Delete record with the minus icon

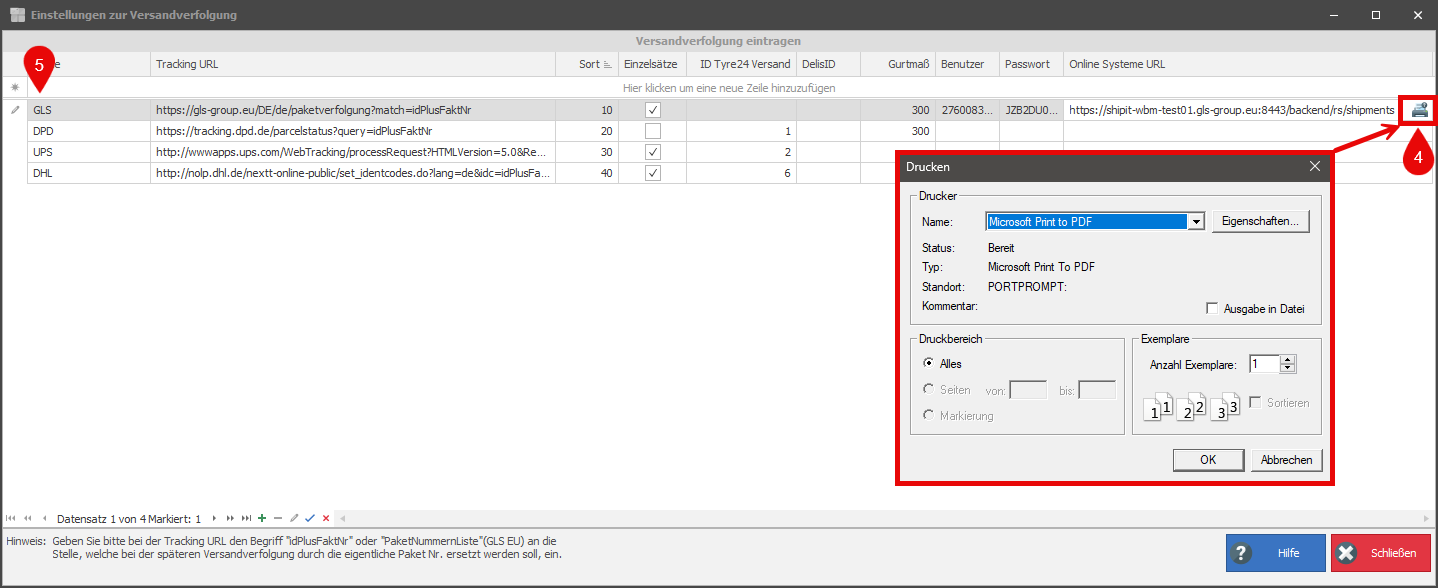point(278,518)
